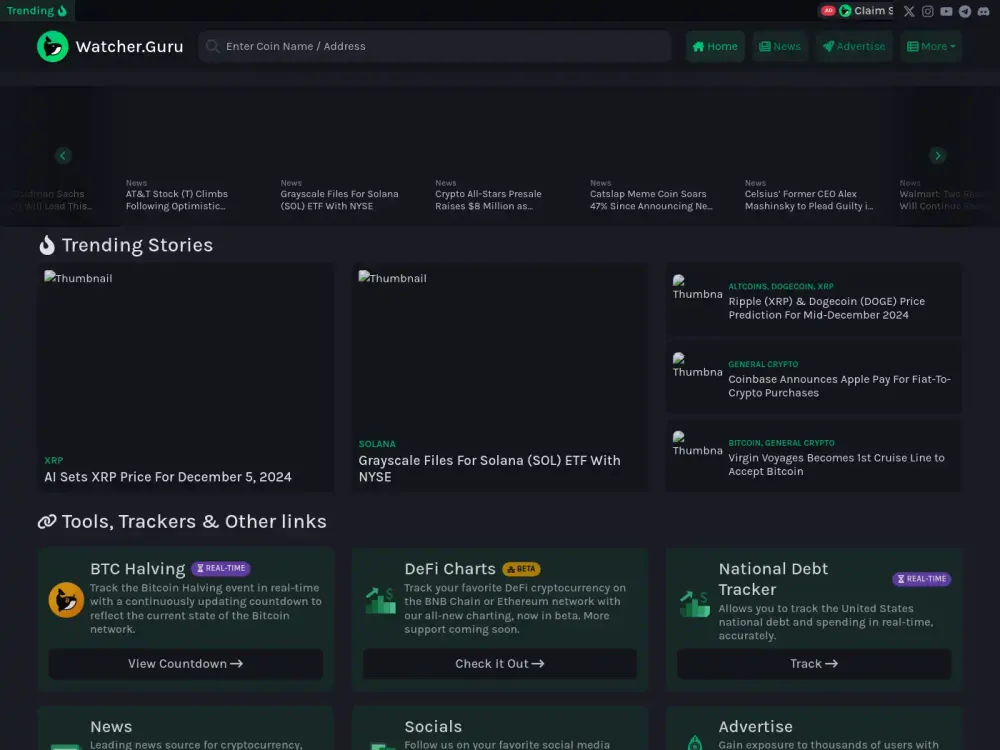Open the X (Twitter) social icon
1000x750 pixels.
(x=909, y=11)
